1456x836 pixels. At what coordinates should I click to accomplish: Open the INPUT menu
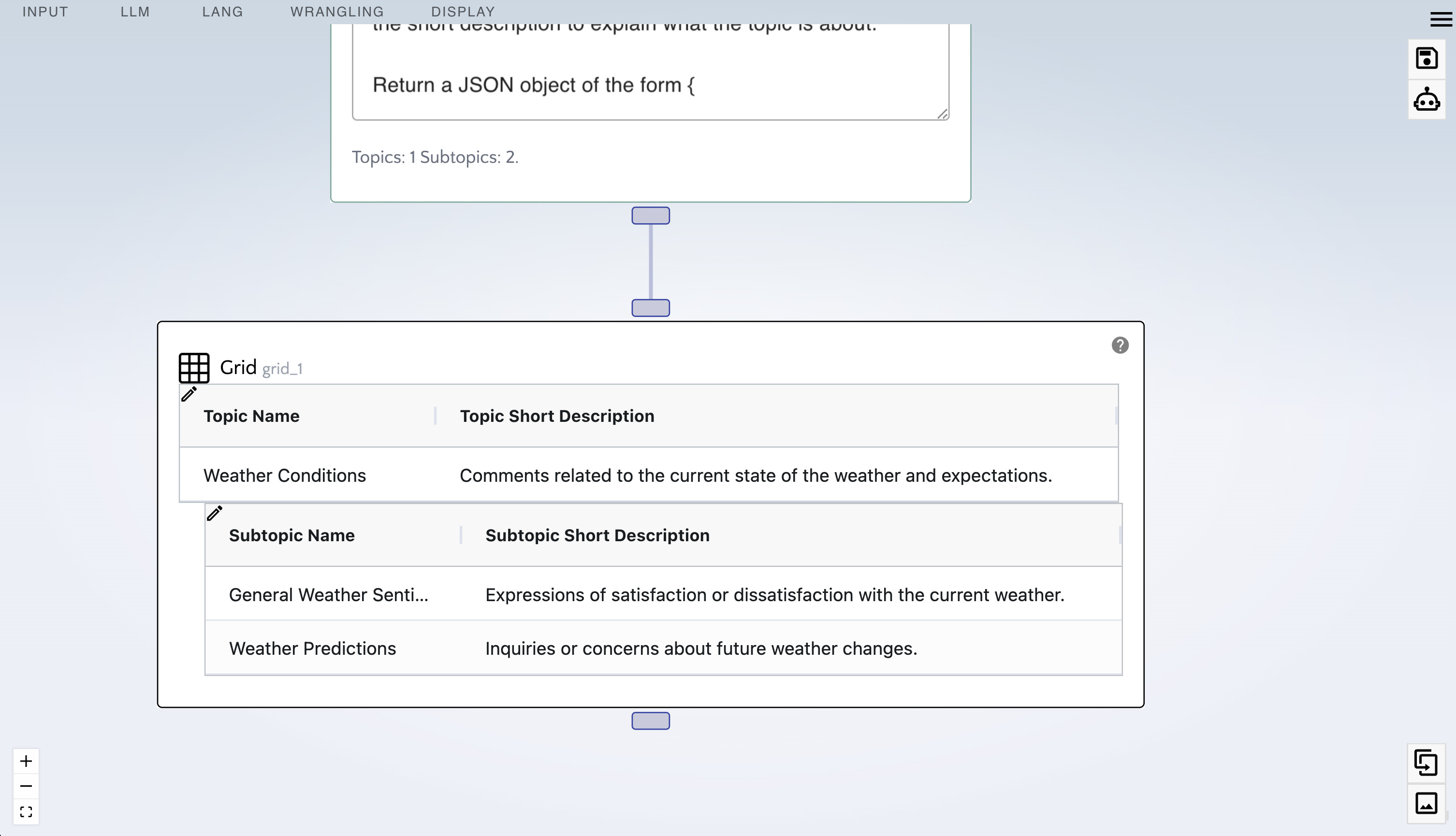(45, 12)
